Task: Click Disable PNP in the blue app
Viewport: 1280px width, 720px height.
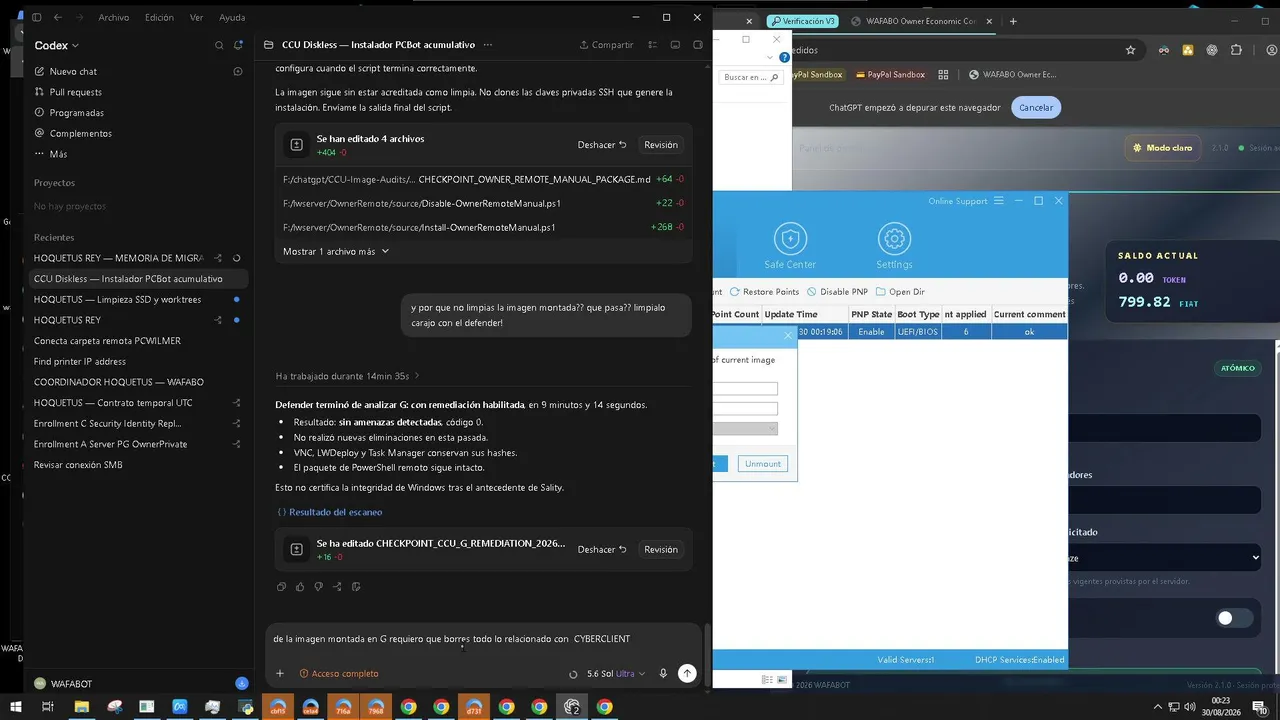Action: tap(837, 292)
